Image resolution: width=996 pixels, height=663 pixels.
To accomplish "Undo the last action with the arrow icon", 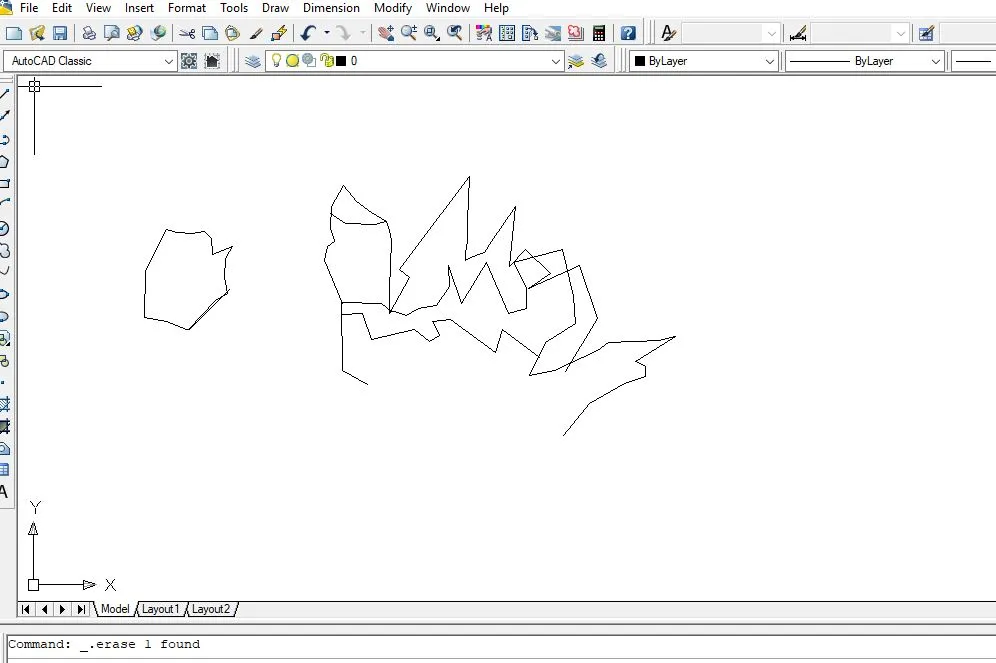I will 309,33.
